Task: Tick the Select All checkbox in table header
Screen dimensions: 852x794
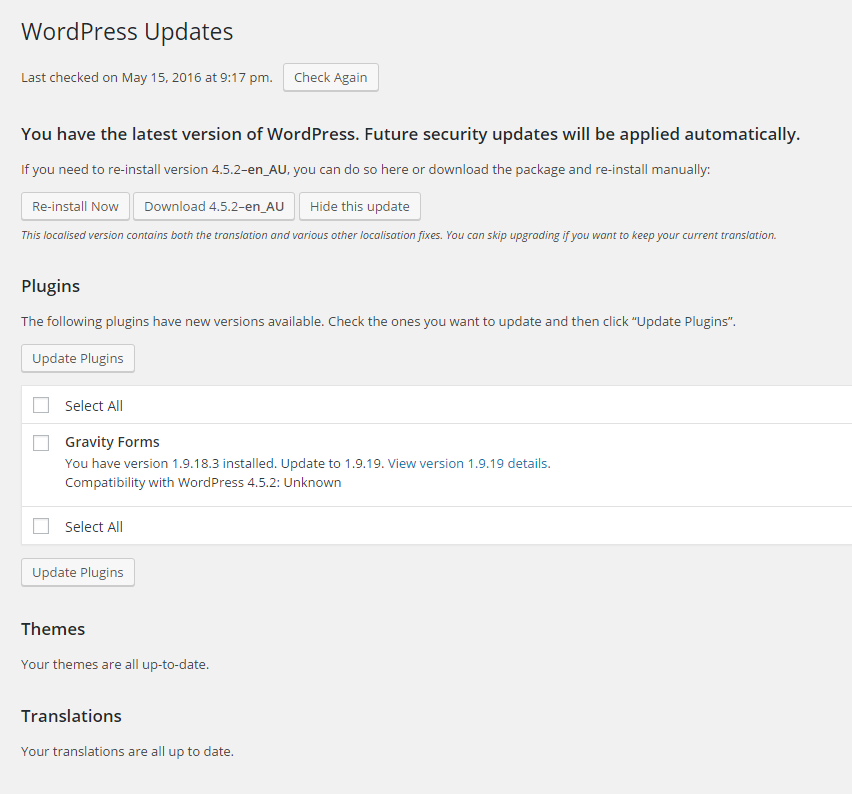Action: click(x=41, y=405)
